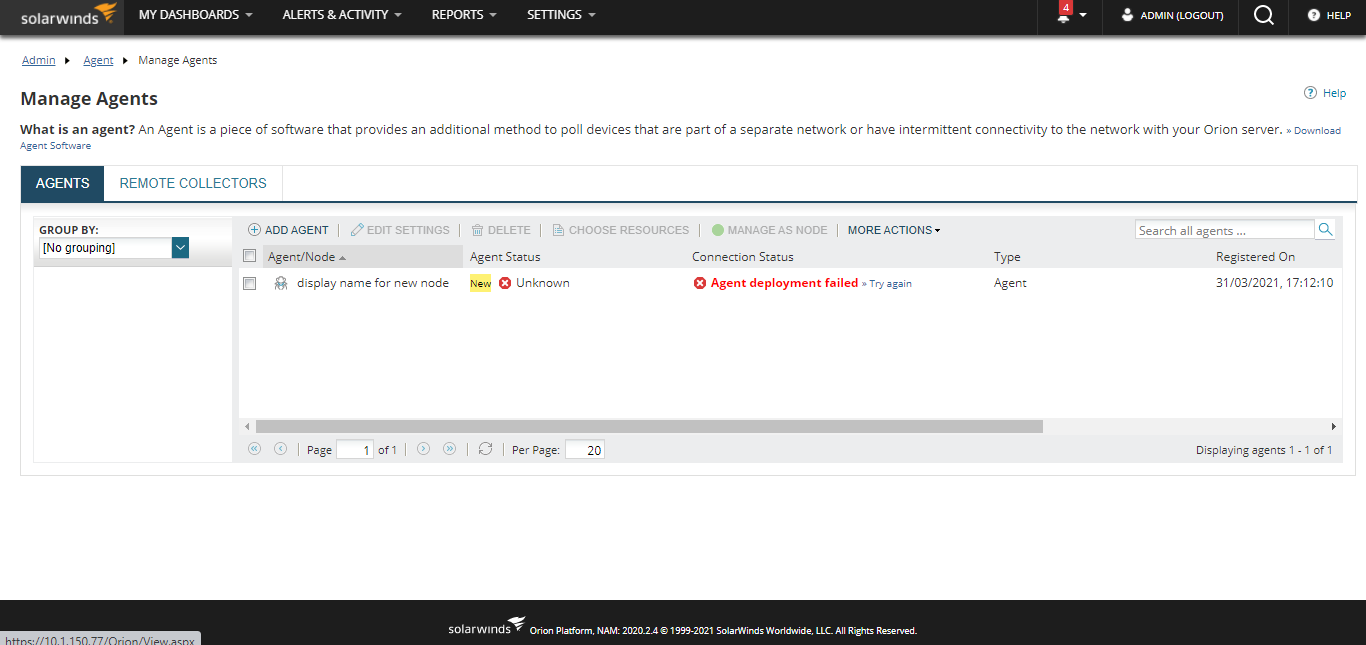This screenshot has height=645, width=1366.
Task: Click the Choose Resources toolbar button
Action: [620, 230]
